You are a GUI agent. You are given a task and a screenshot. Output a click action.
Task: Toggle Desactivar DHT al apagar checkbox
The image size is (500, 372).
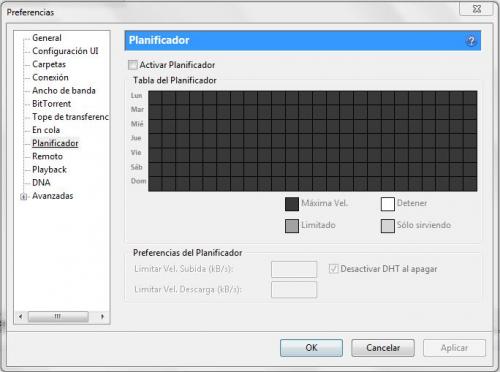333,269
